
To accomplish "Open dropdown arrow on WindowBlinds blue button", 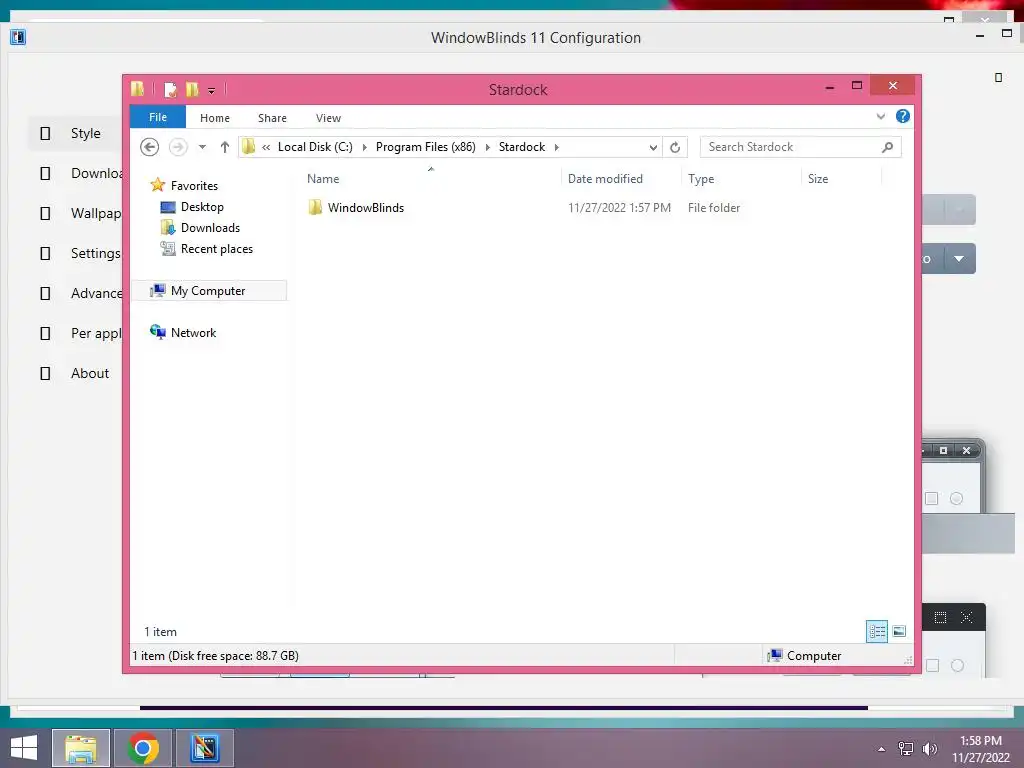I will click(x=959, y=259).
